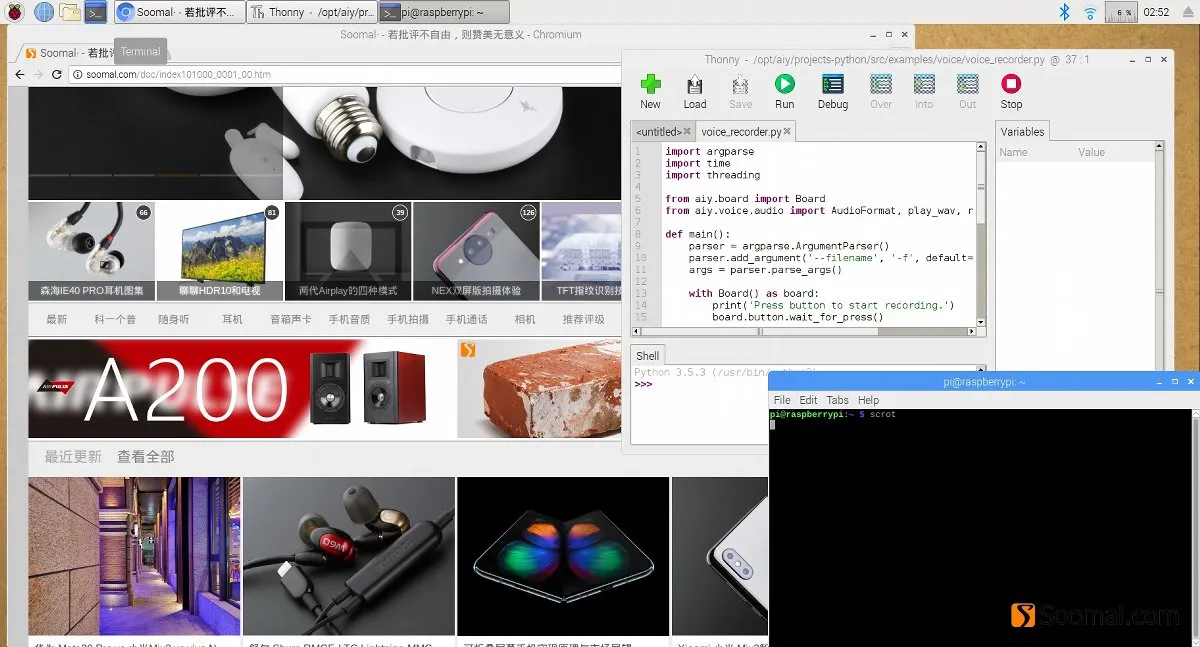Open the 两代Airplay的四种模式 thumbnail
1200x647 pixels.
(x=348, y=251)
